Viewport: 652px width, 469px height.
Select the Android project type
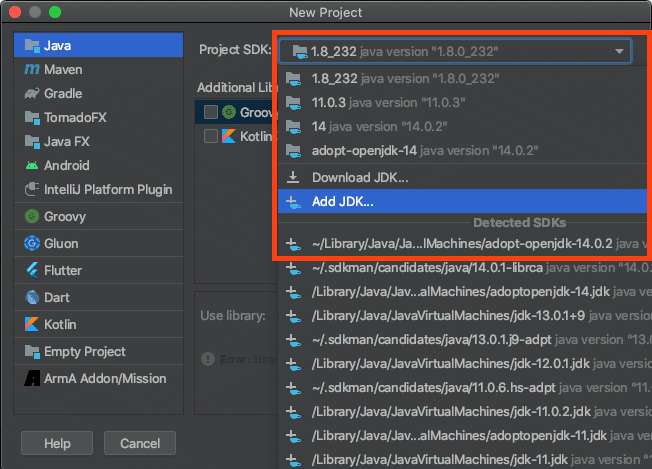pos(98,165)
